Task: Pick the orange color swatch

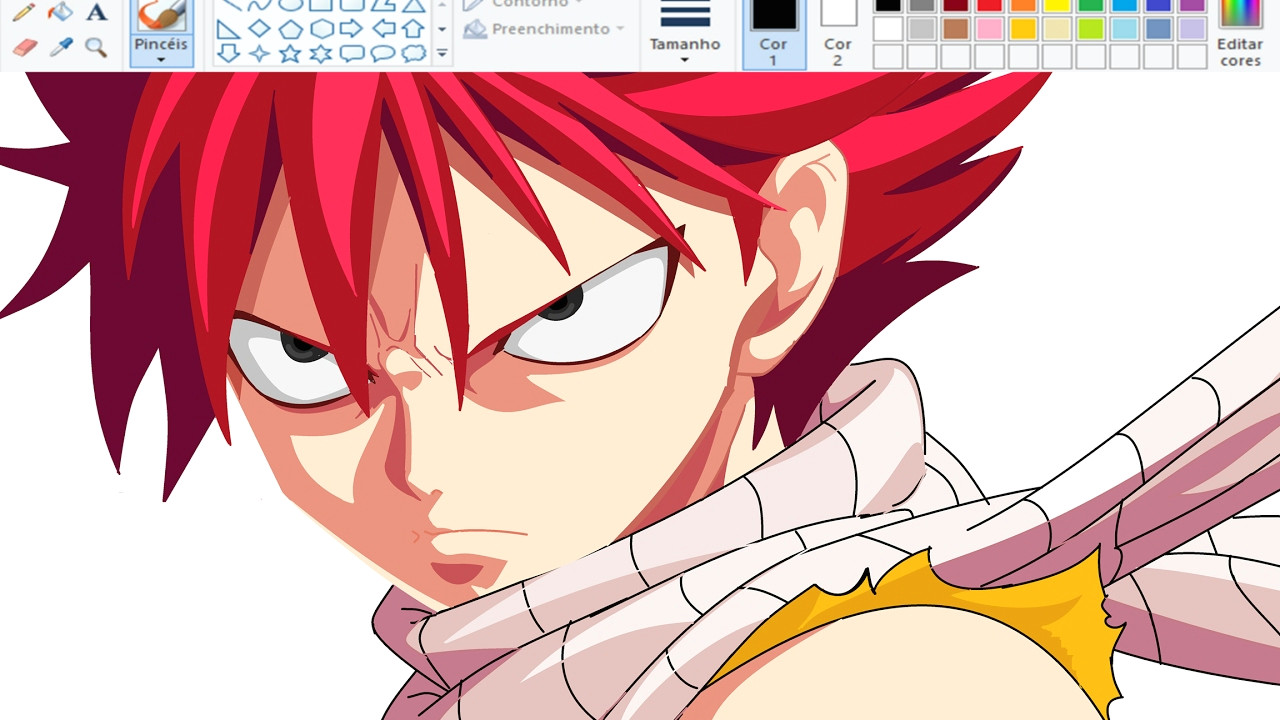Action: point(1023,5)
